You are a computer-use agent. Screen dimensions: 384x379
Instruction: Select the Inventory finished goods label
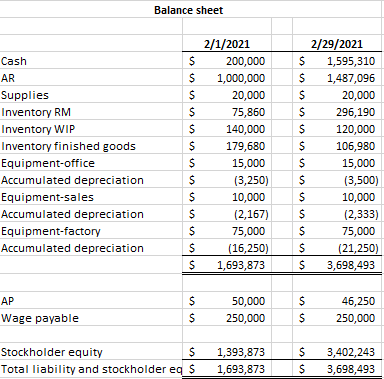point(68,146)
